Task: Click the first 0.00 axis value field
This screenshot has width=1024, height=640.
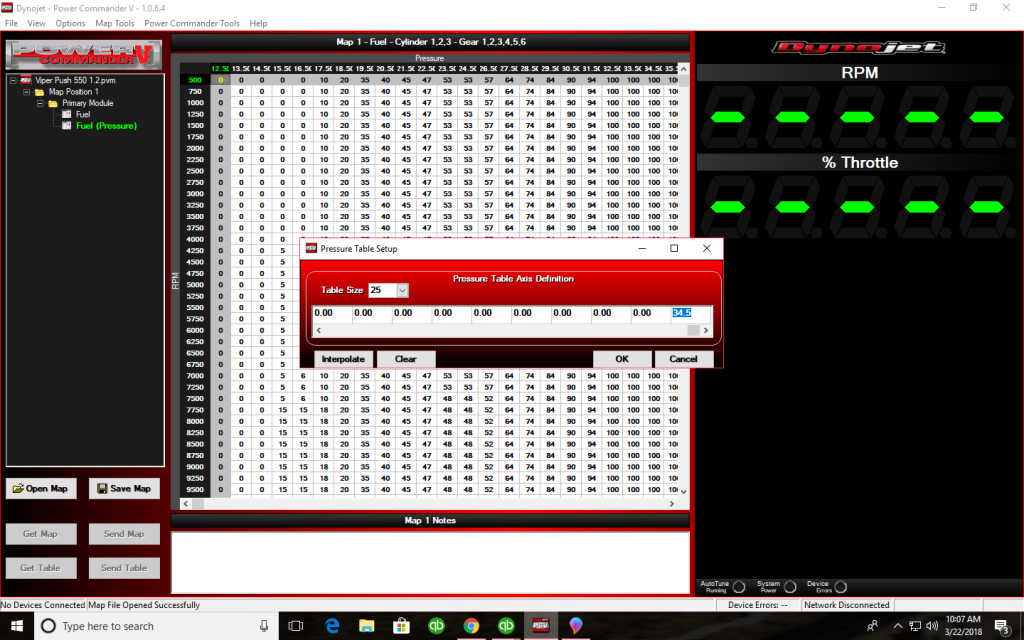Action: pyautogui.click(x=332, y=313)
